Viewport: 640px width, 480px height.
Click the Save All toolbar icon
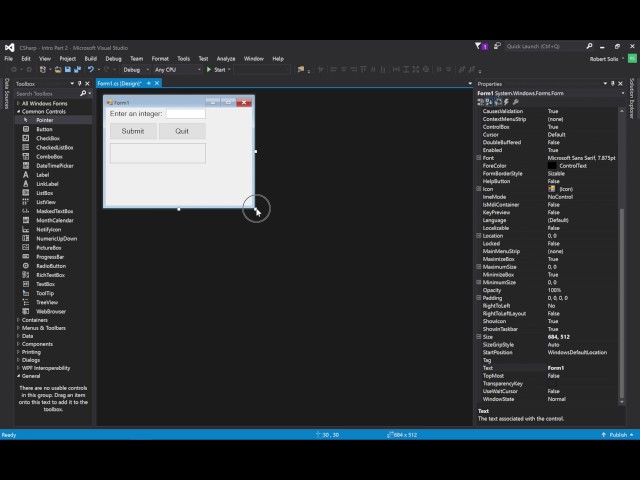(77, 70)
